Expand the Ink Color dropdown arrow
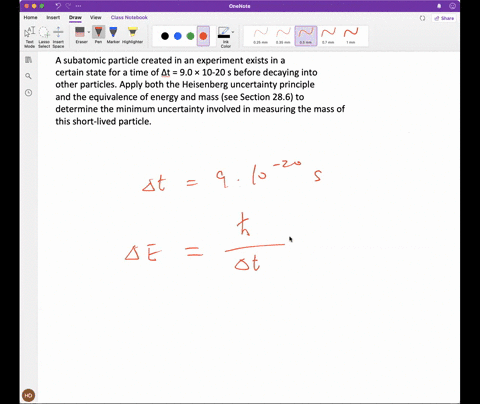480x404 pixels. coord(233,32)
